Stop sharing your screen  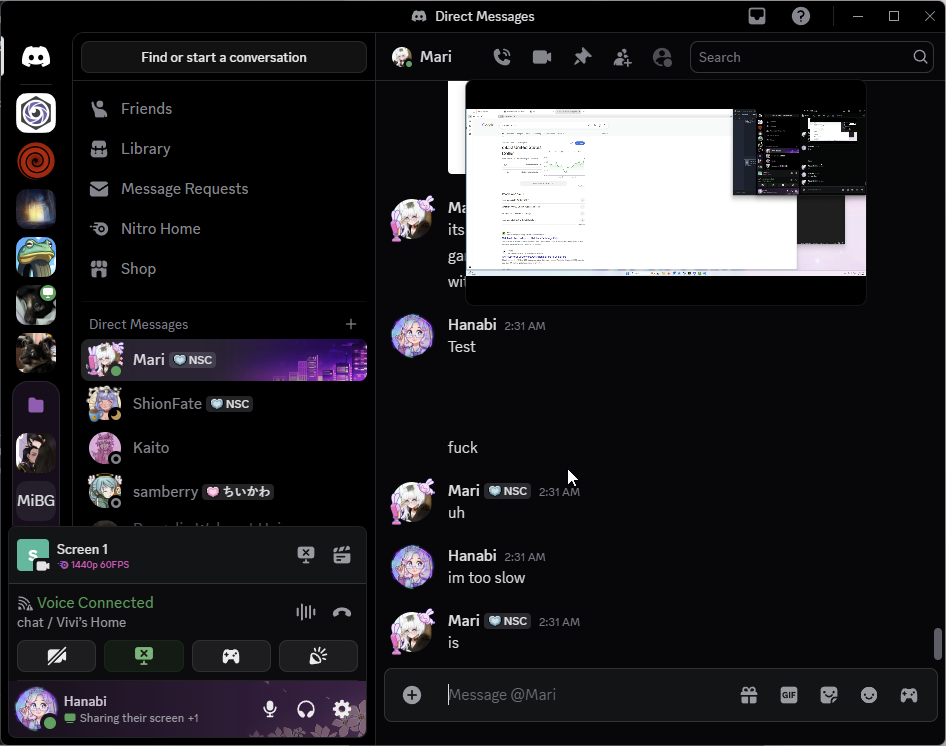pyautogui.click(x=144, y=656)
